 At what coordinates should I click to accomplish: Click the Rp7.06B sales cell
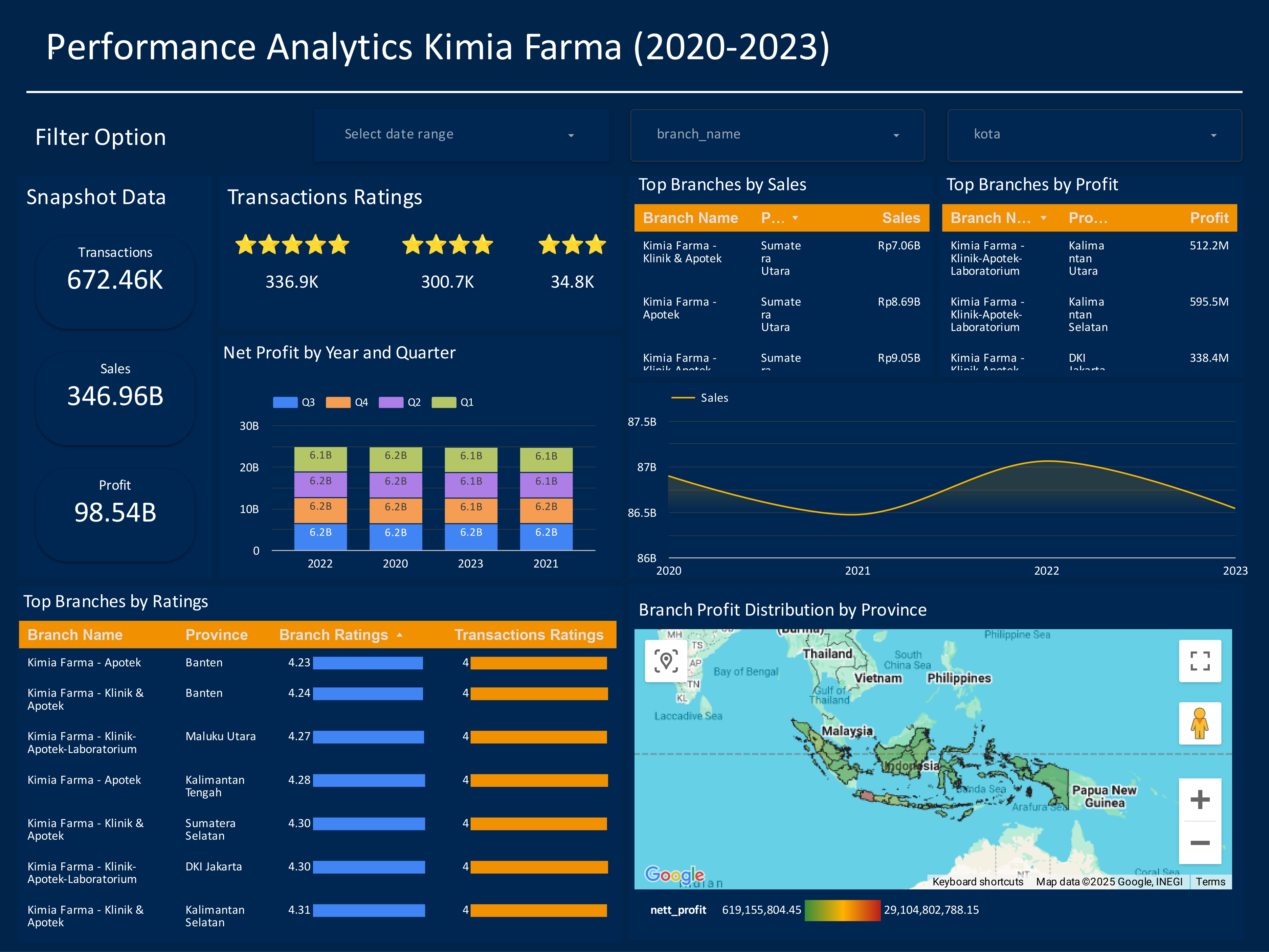coord(898,246)
